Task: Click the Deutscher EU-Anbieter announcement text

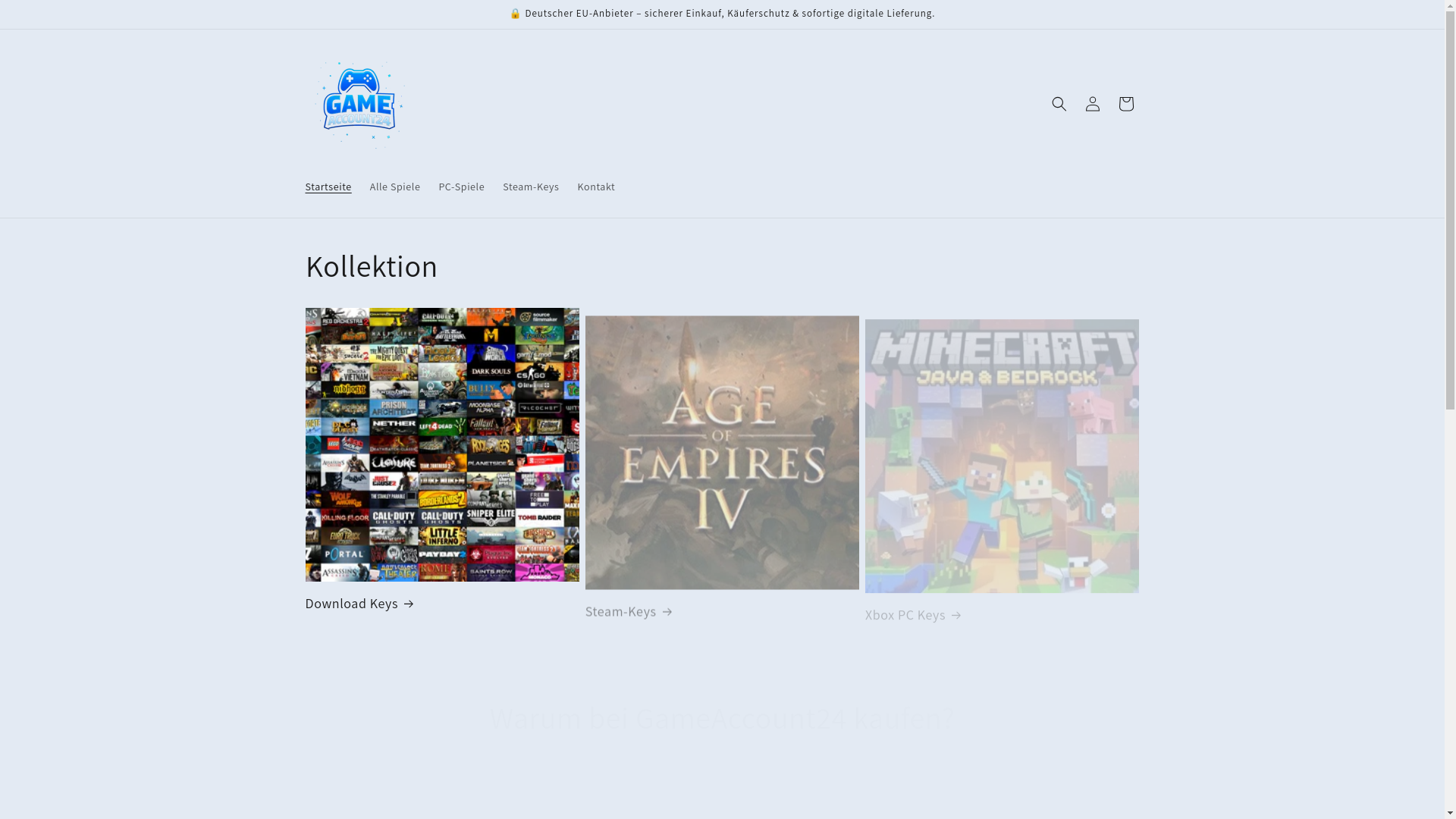Action: click(x=722, y=14)
